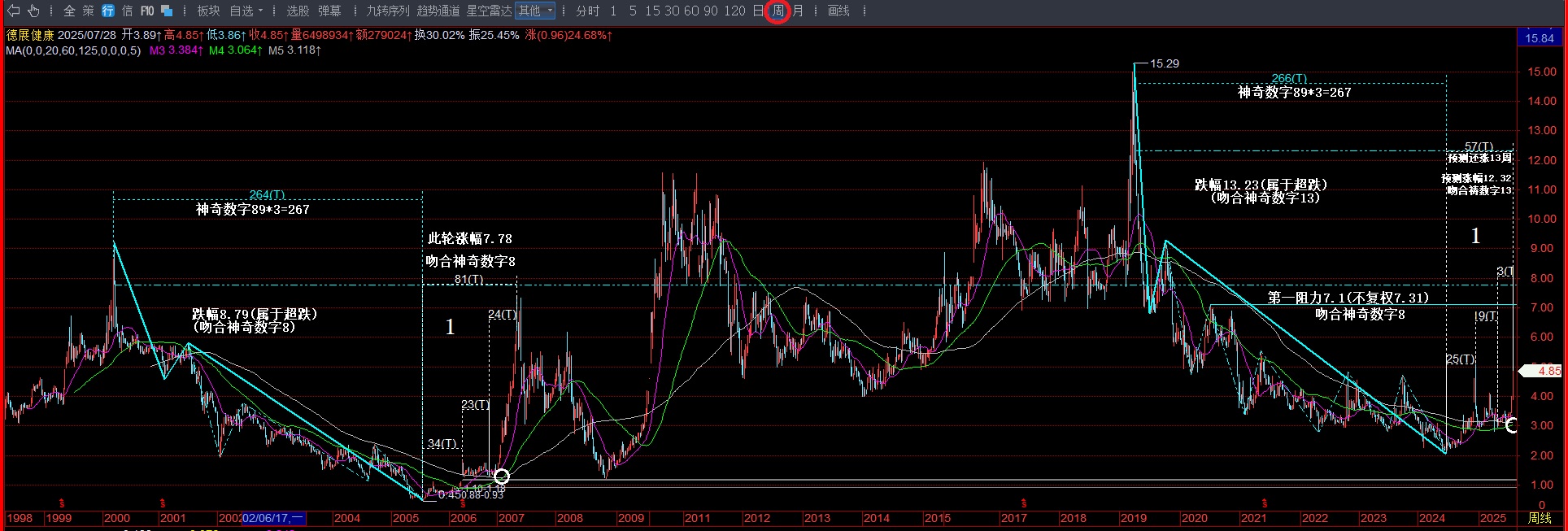
Task: Open 选股 stock picker
Action: point(298,11)
